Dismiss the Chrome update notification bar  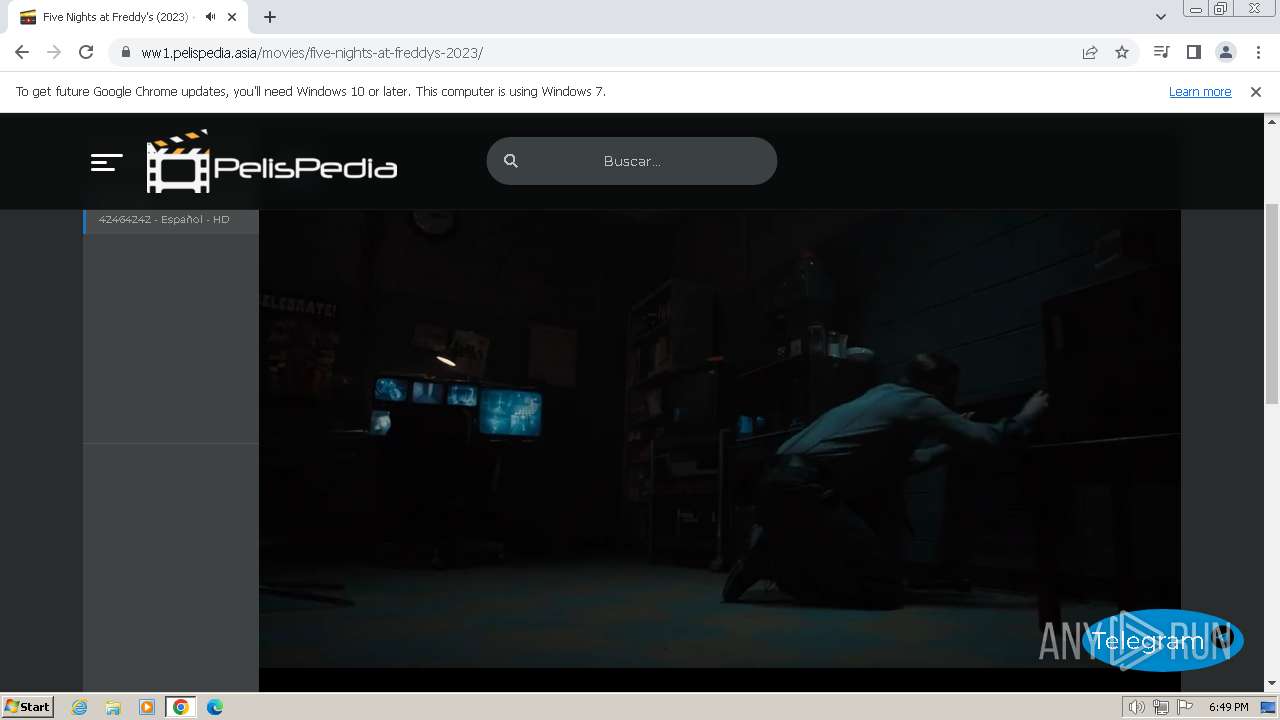point(1256,92)
